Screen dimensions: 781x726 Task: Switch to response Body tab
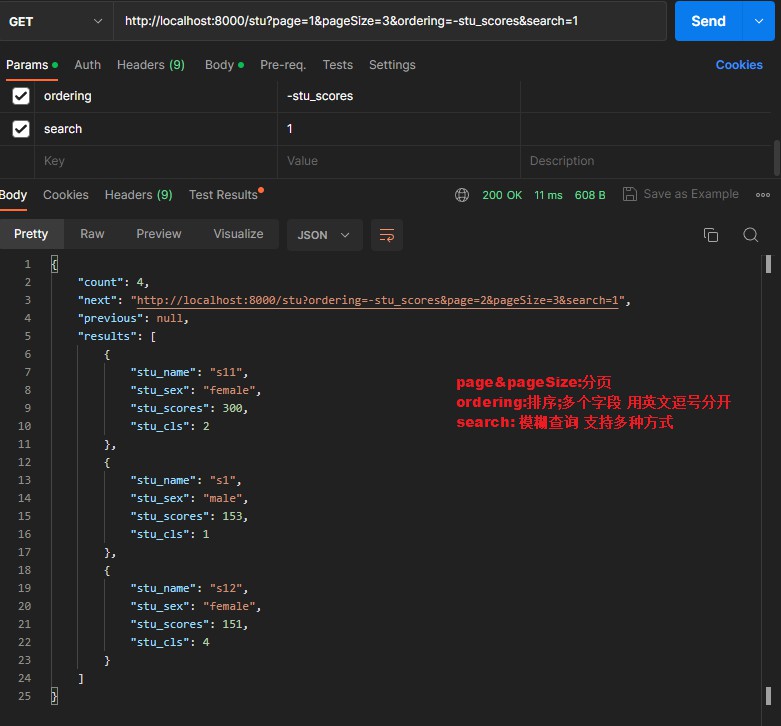13,195
